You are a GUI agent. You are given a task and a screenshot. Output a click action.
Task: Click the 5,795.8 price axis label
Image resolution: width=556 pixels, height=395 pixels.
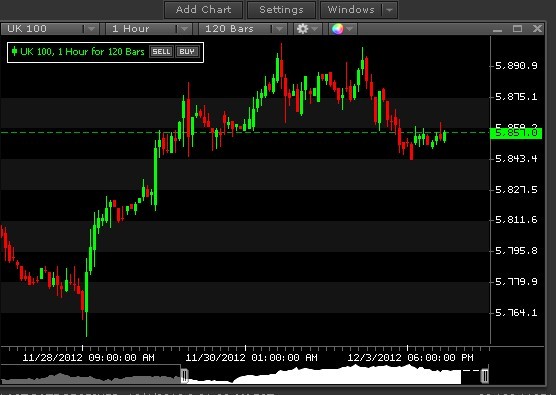516,251
